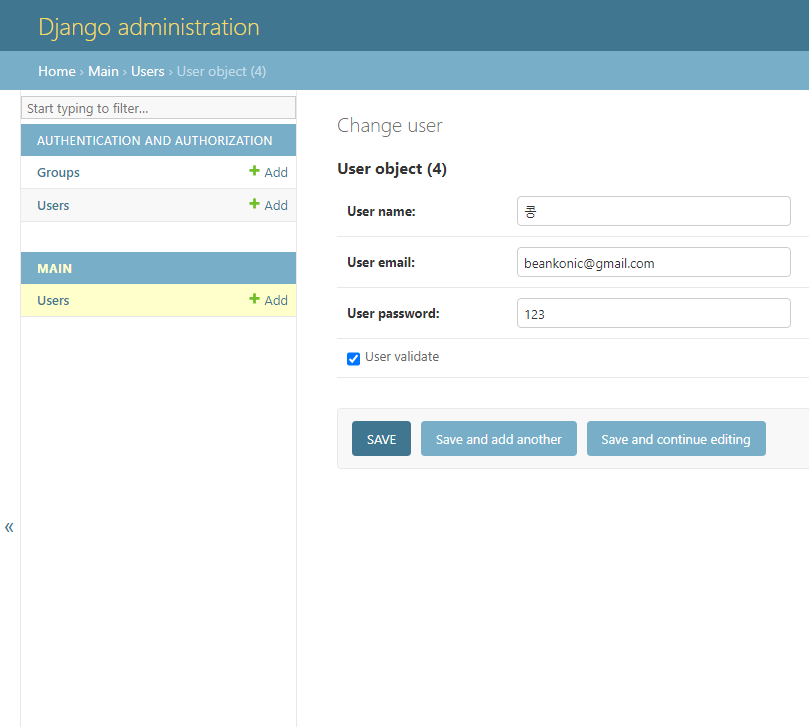The image size is (809, 727).
Task: Focus the User email field
Action: pos(654,262)
